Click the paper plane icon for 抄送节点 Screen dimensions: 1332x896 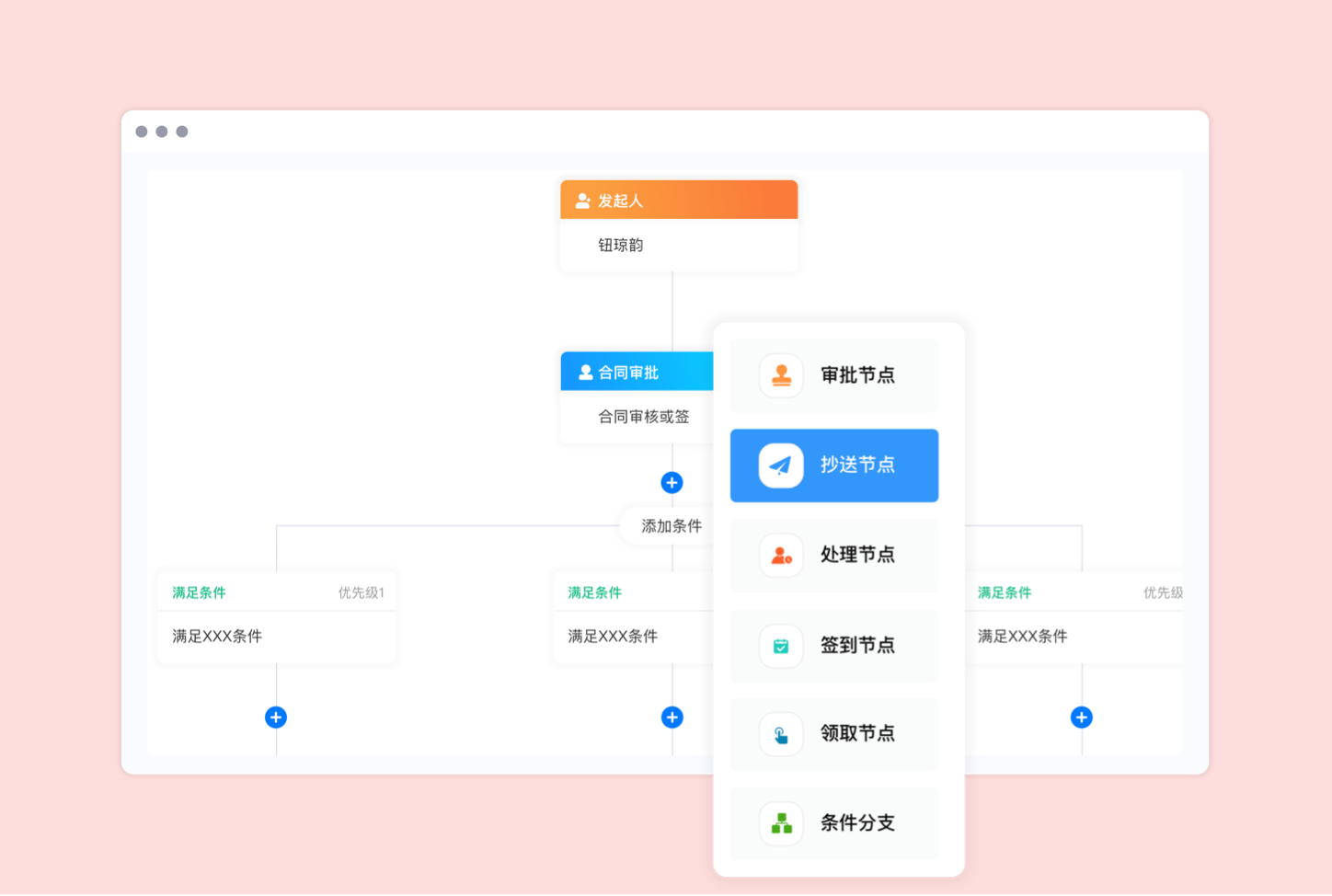(781, 465)
